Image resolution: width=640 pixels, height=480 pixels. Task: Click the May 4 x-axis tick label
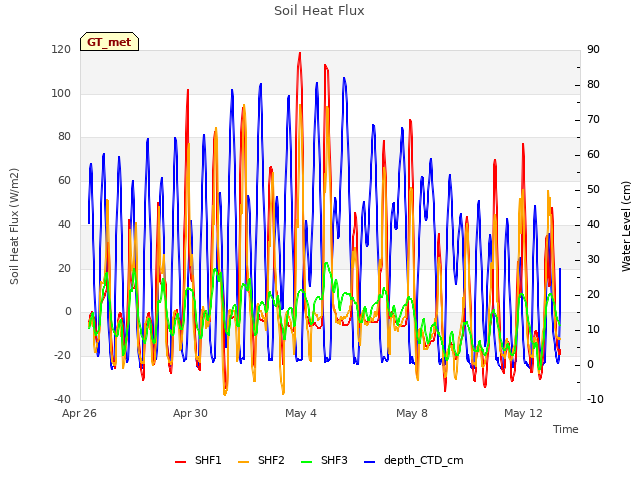(x=301, y=413)
